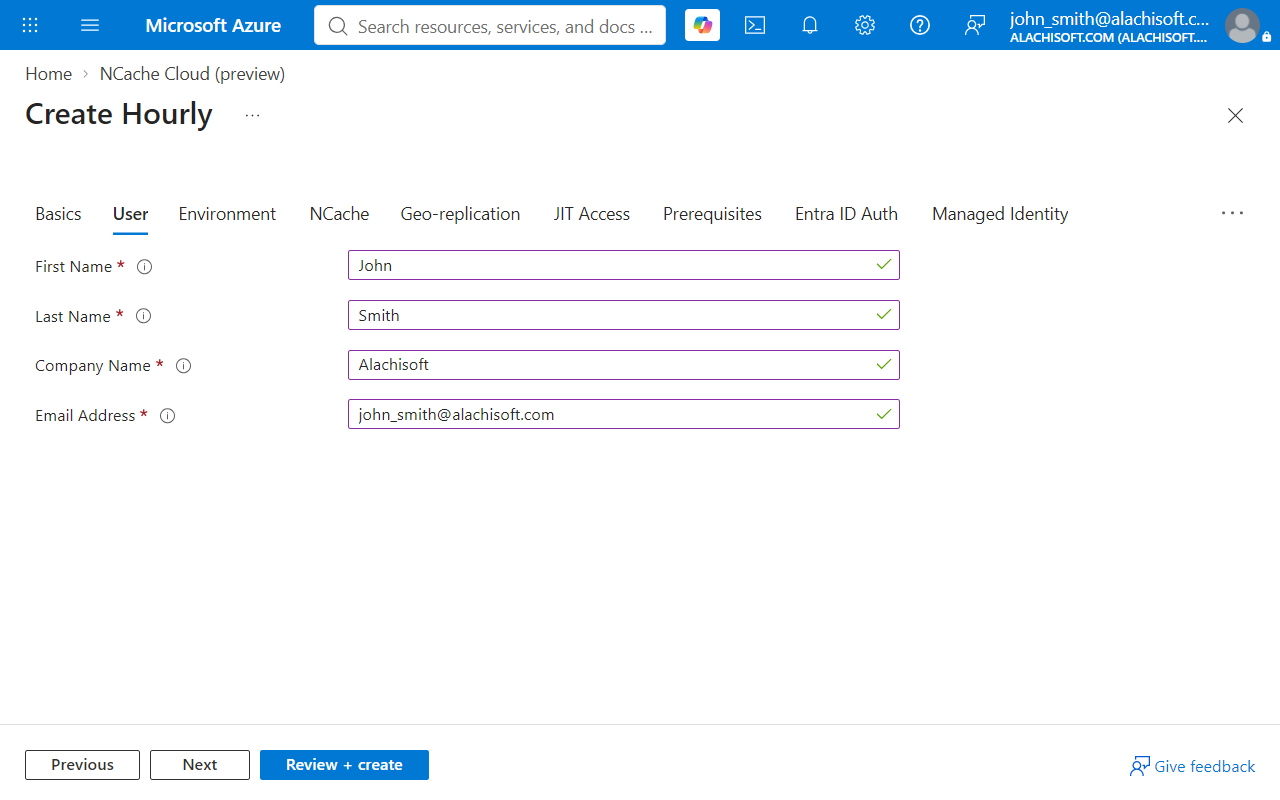Open the Azure apps grid launcher

click(30, 25)
